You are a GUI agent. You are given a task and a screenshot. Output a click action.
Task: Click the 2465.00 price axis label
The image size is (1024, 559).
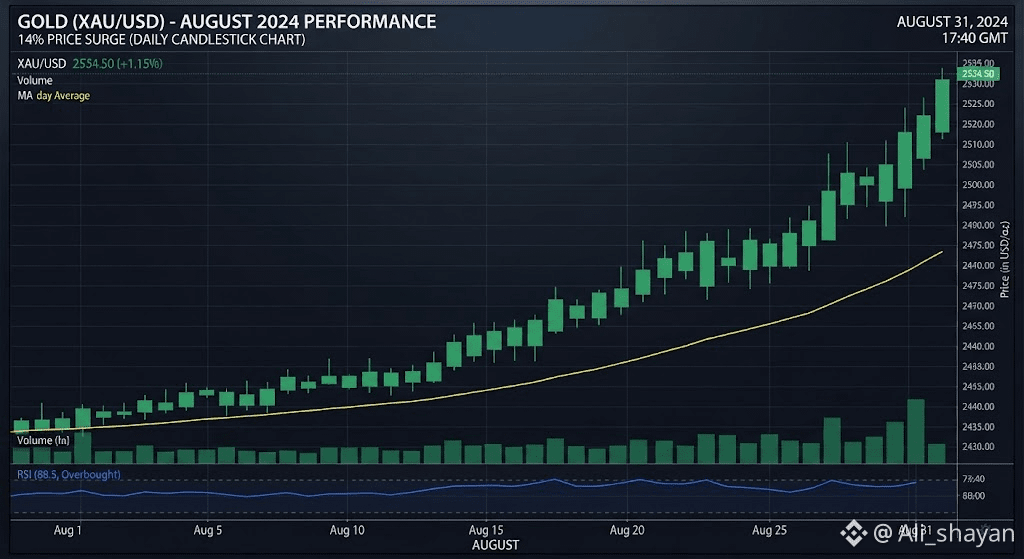coord(978,326)
